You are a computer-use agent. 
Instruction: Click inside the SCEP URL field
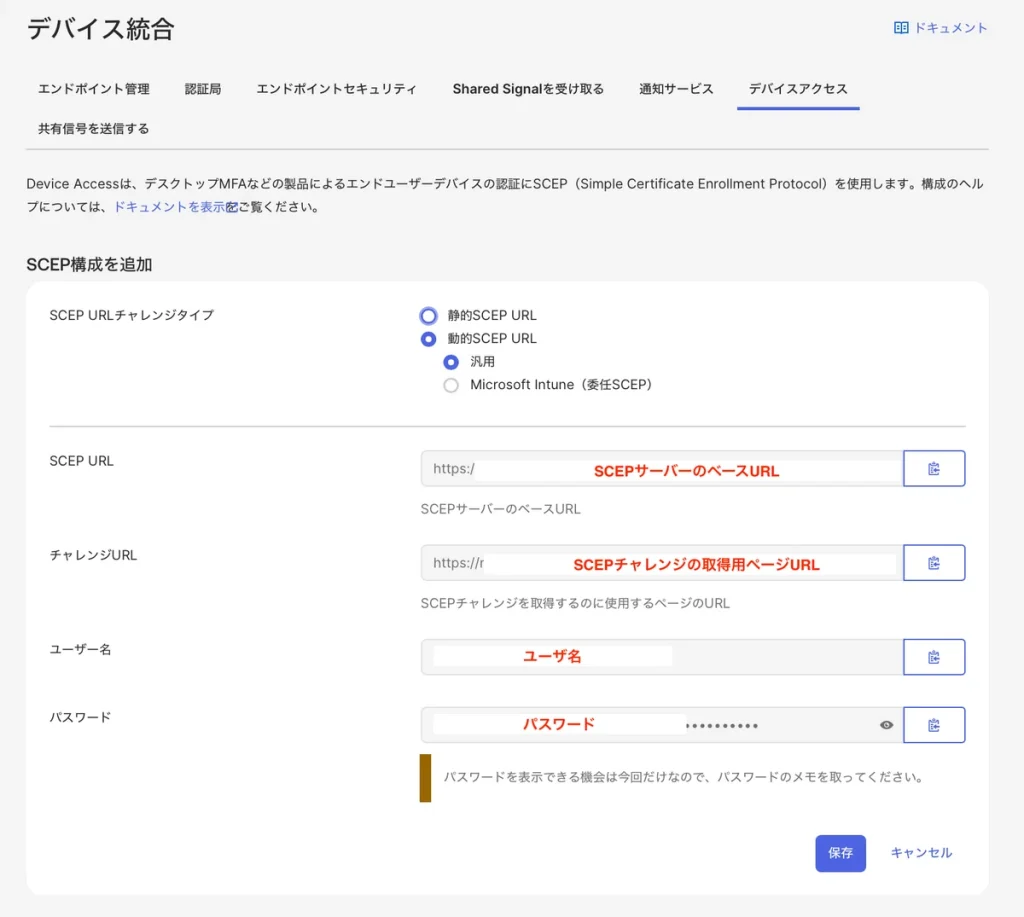tap(661, 468)
